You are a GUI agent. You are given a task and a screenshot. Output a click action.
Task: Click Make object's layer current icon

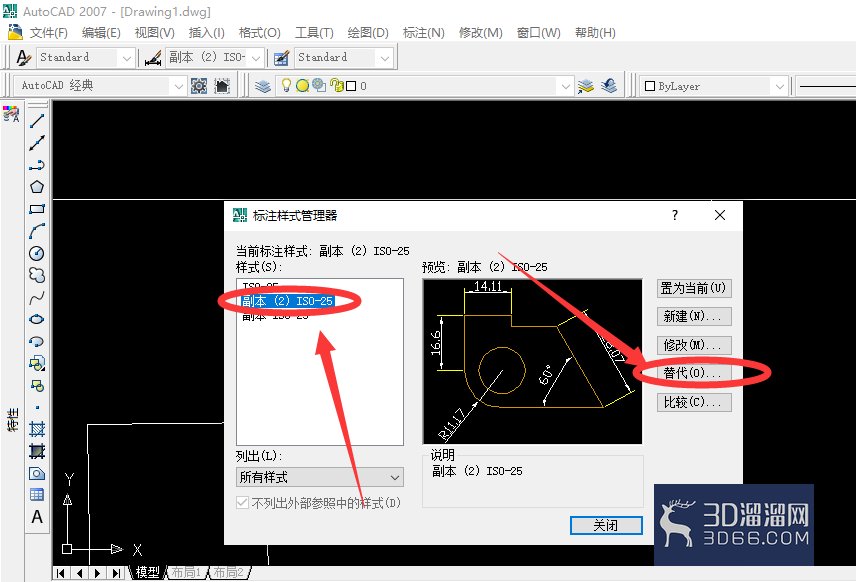pos(586,86)
